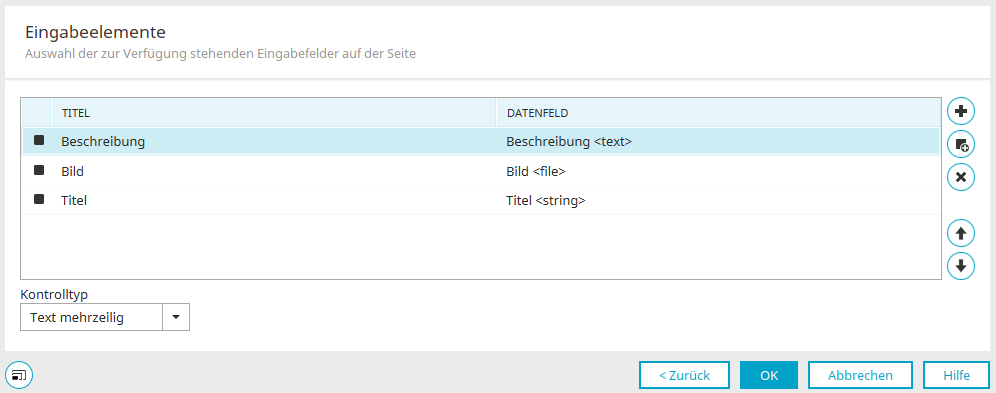Go back with the Zurück button
Image resolution: width=996 pixels, height=393 pixels.
click(x=684, y=375)
